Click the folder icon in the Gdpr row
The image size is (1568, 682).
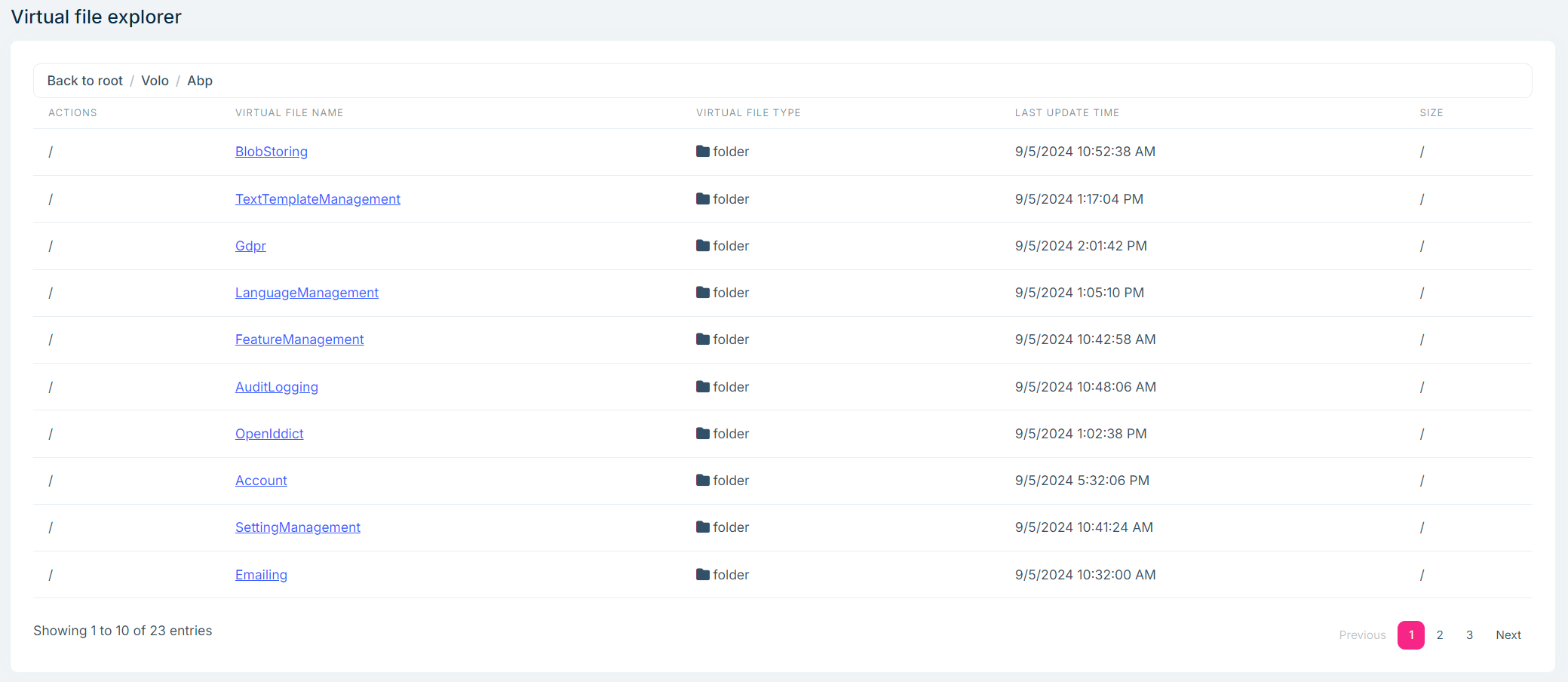click(703, 246)
